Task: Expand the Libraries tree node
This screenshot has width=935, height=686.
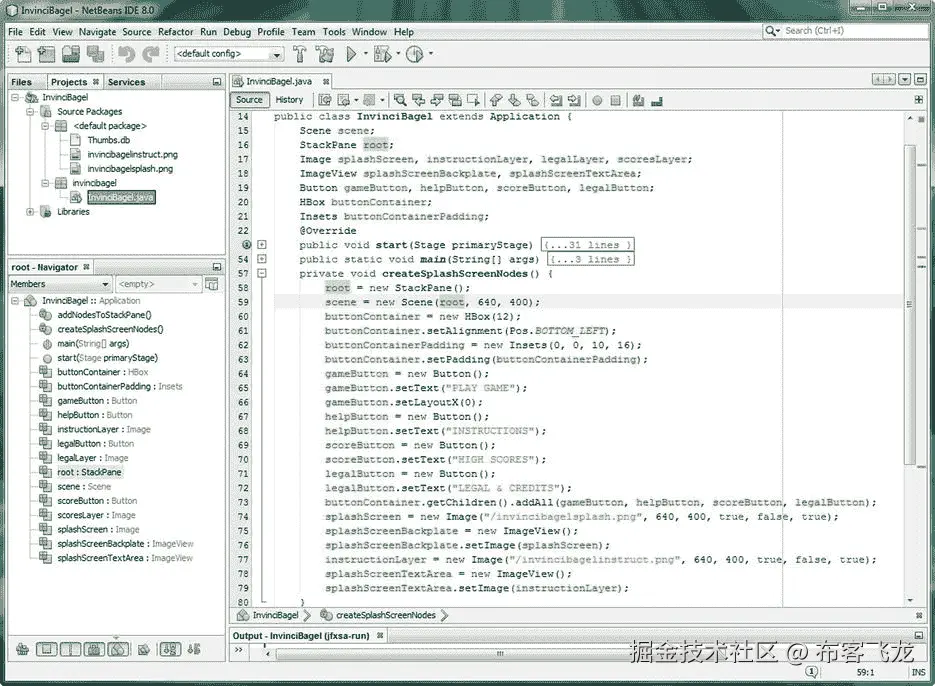Action: click(30, 212)
